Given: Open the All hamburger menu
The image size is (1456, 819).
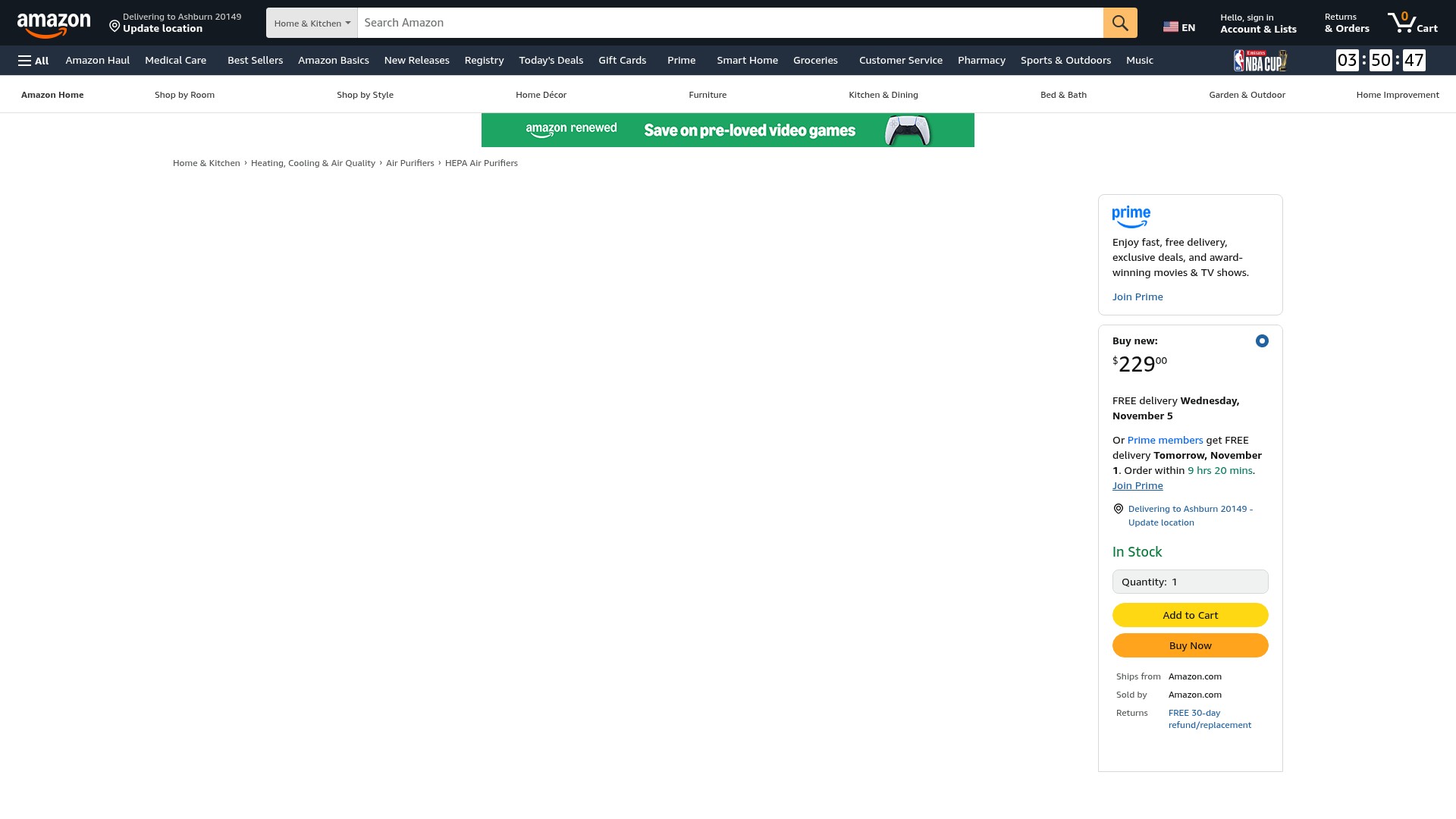Looking at the screenshot, I should pos(33,61).
